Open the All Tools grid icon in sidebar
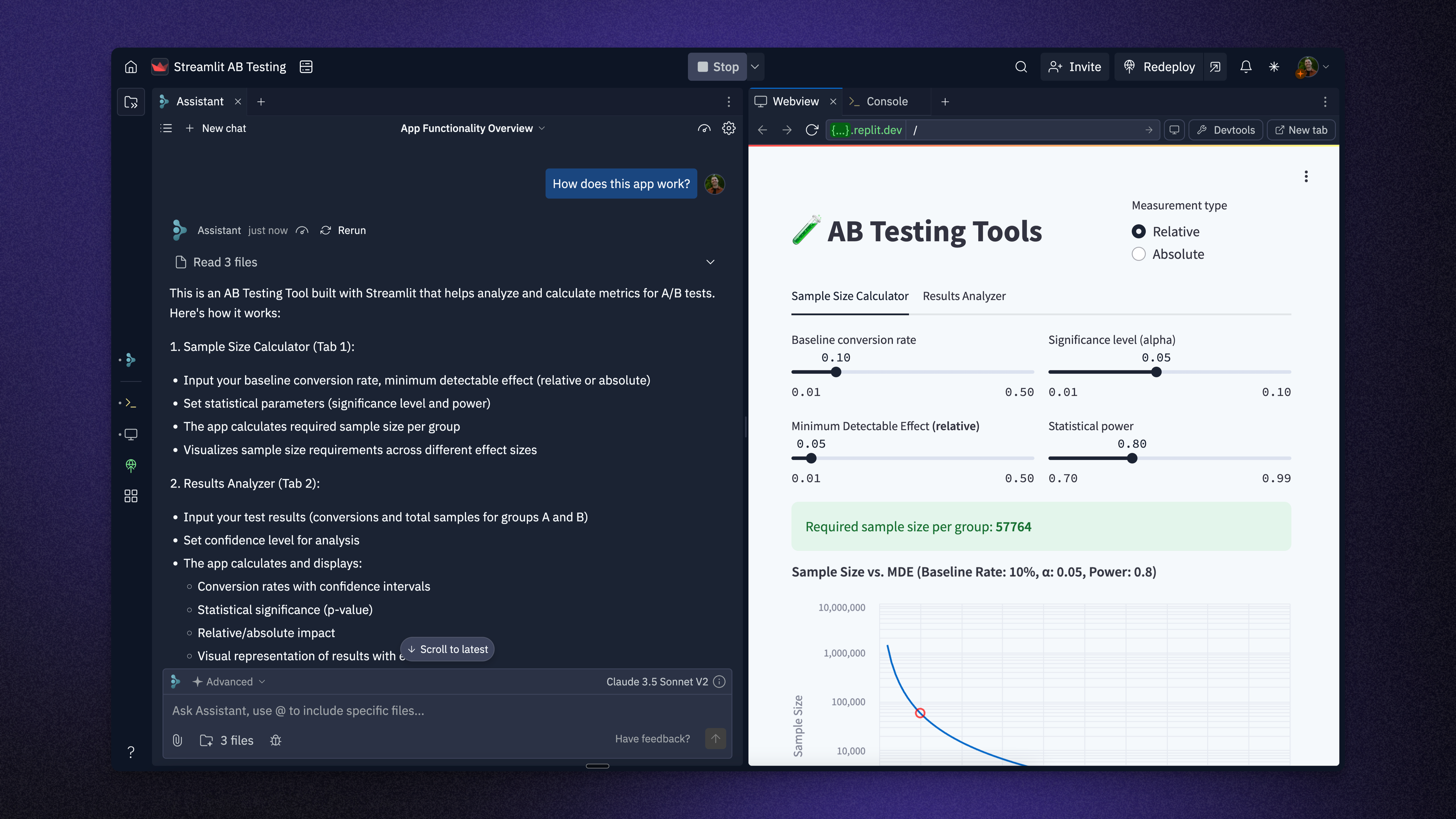Image resolution: width=1456 pixels, height=819 pixels. pyautogui.click(x=130, y=496)
